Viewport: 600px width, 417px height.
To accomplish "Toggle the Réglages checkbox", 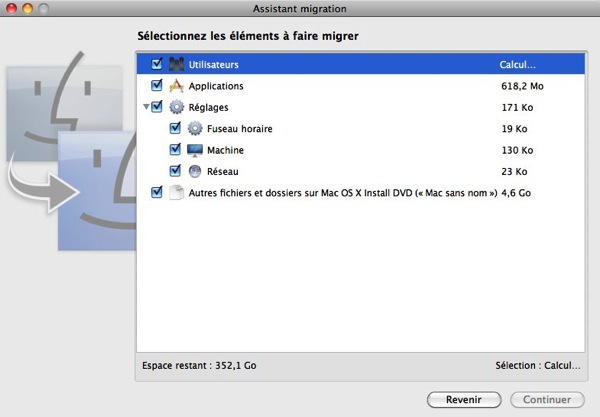I will (x=156, y=107).
